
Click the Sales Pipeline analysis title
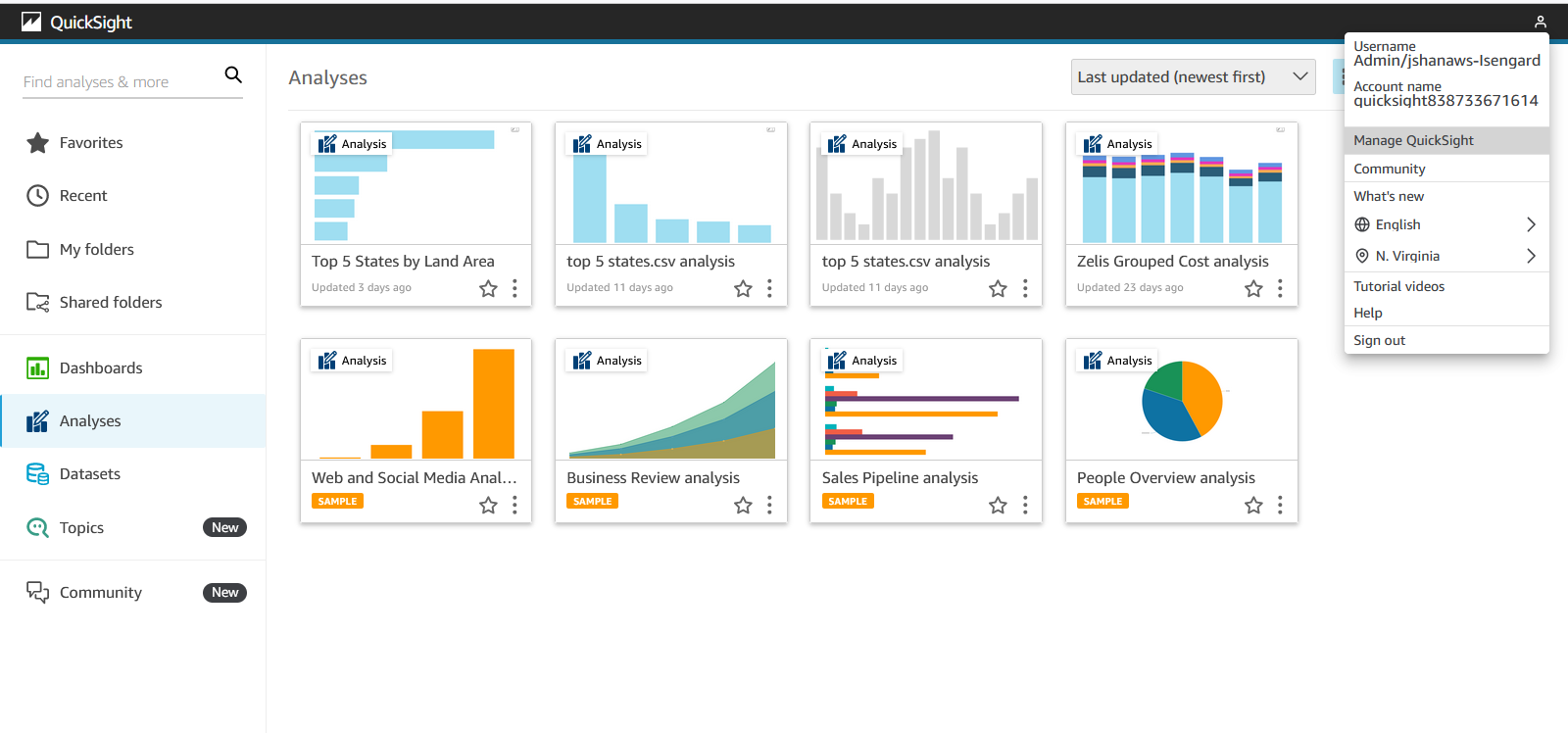click(900, 478)
